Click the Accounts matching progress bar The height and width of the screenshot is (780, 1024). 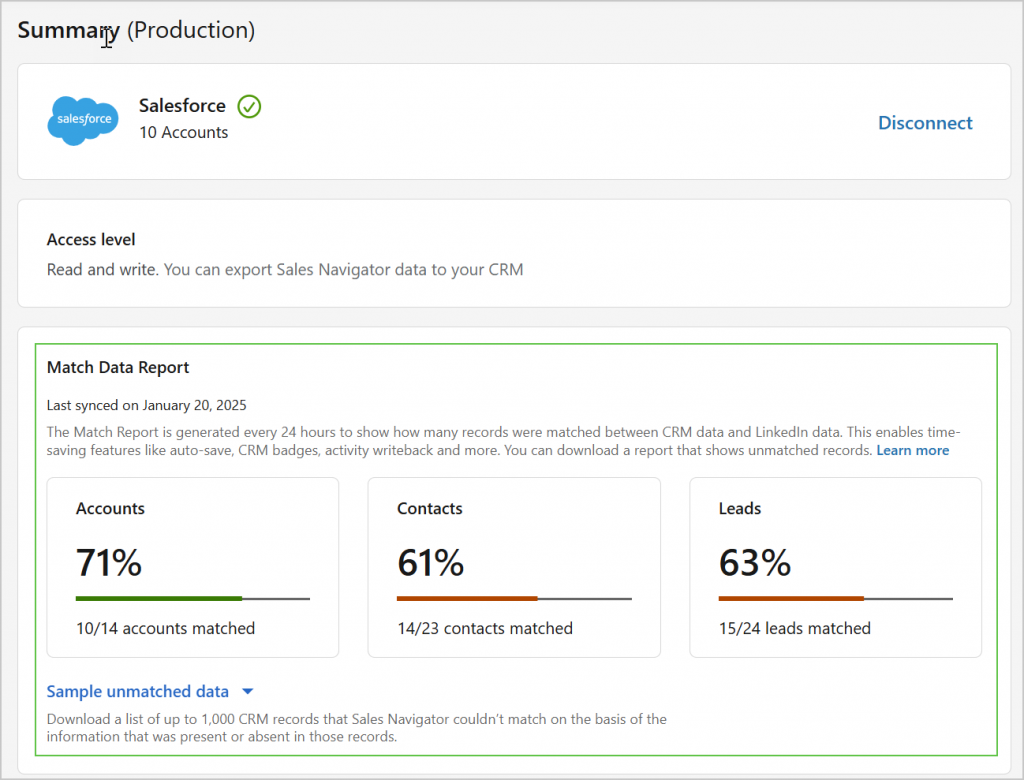point(192,598)
